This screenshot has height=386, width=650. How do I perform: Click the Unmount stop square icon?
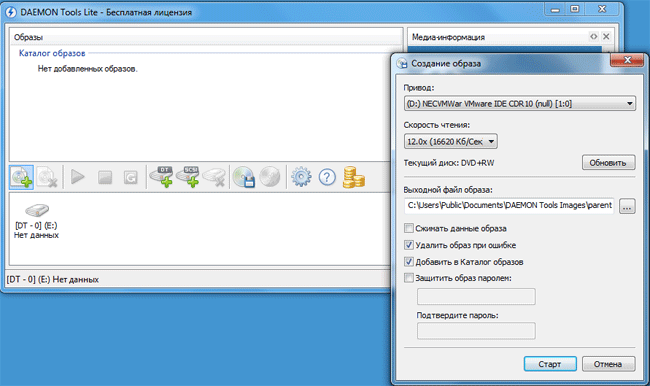[x=105, y=177]
